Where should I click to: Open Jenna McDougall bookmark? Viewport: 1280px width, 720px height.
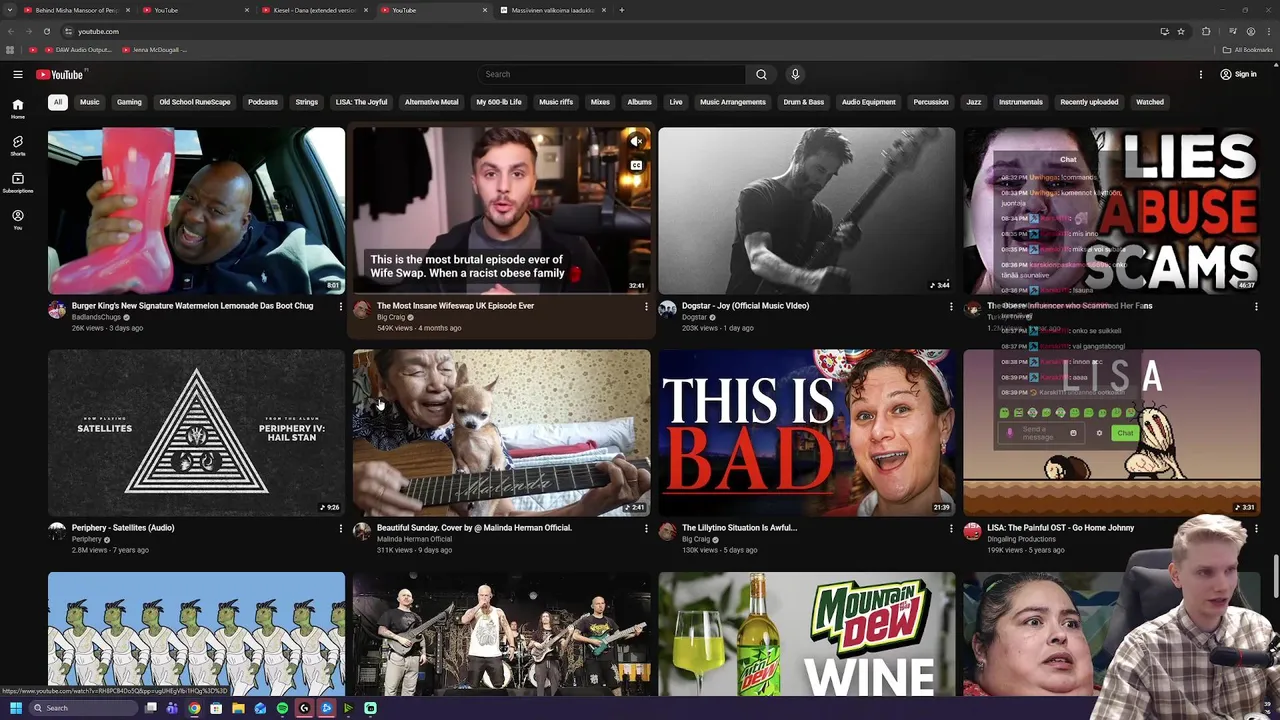pos(155,49)
